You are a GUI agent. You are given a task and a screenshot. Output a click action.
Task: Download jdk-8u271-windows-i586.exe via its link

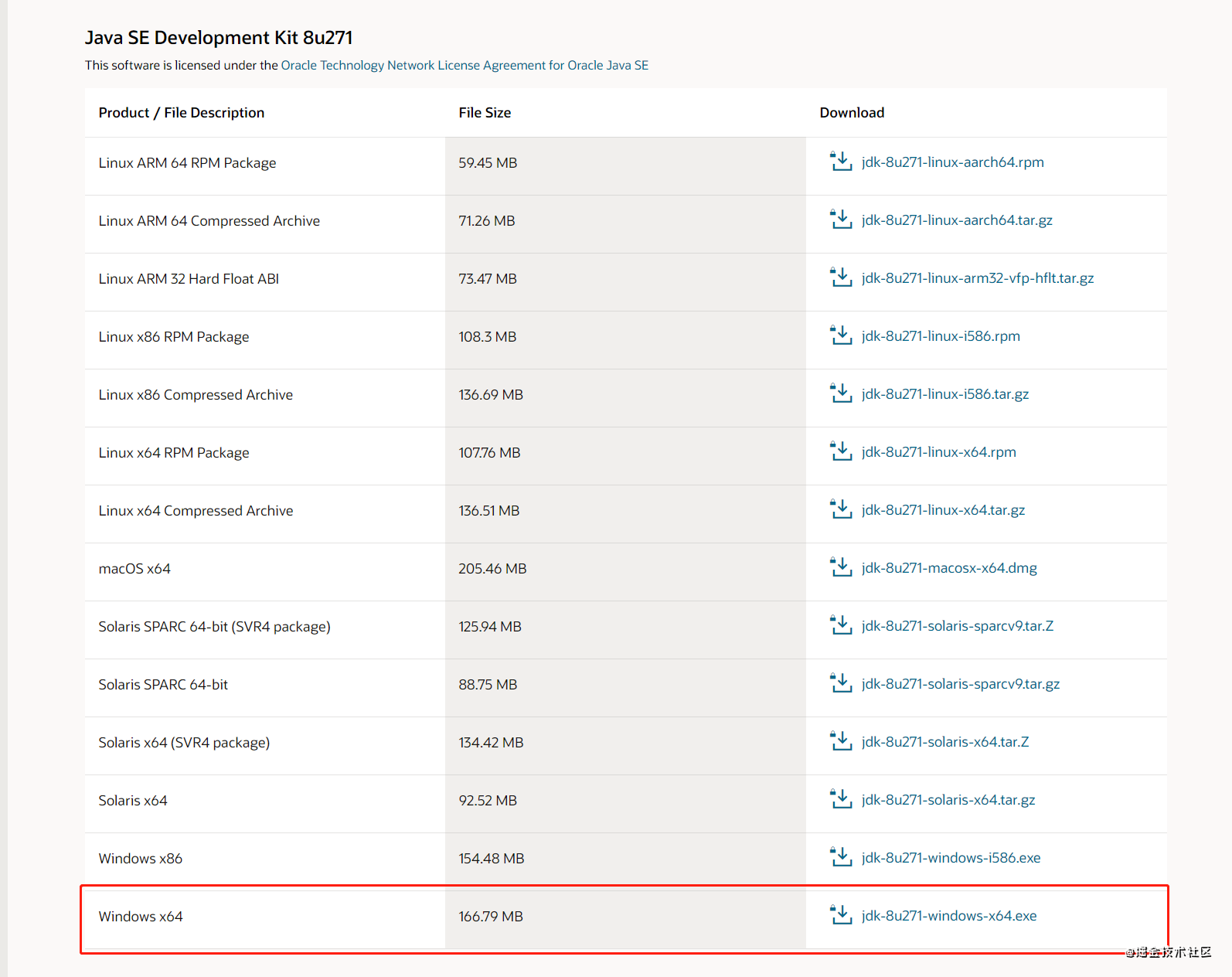951,858
